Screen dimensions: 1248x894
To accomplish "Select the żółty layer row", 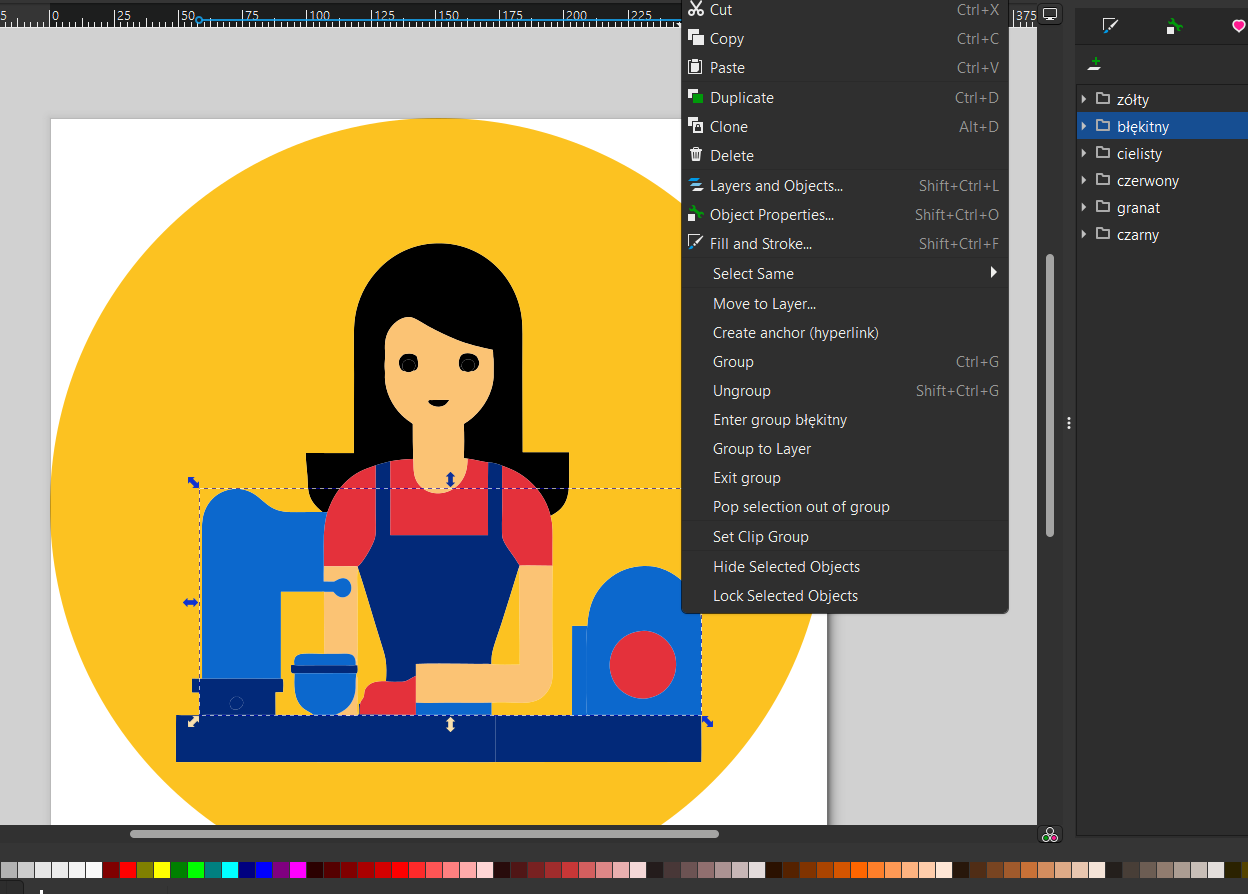I will pos(1162,99).
